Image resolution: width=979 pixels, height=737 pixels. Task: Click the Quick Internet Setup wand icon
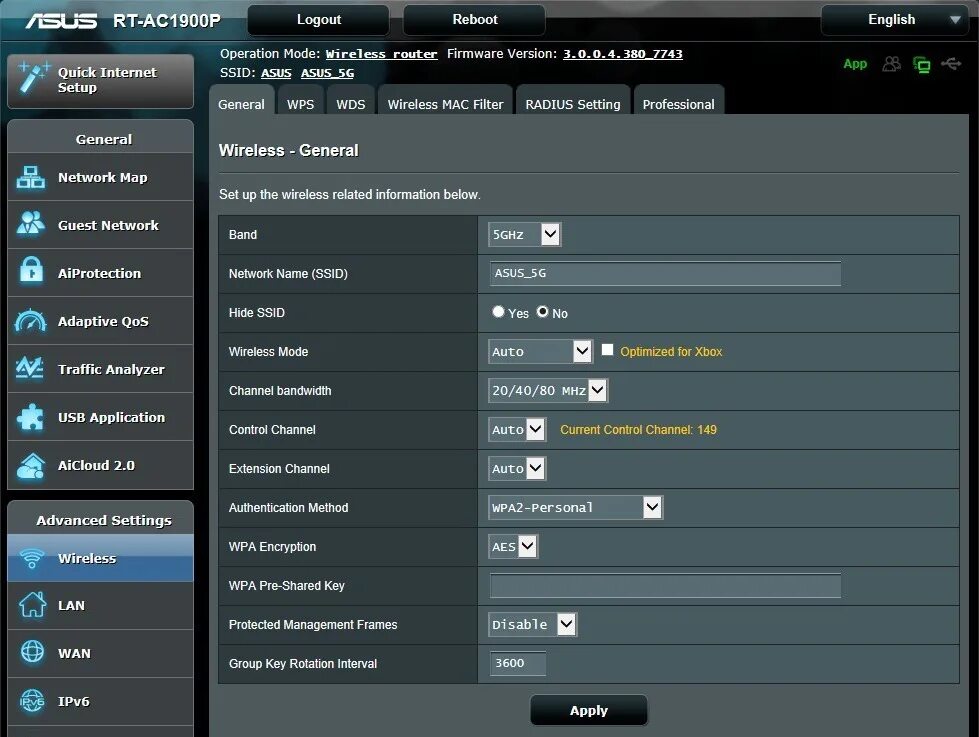(x=34, y=77)
